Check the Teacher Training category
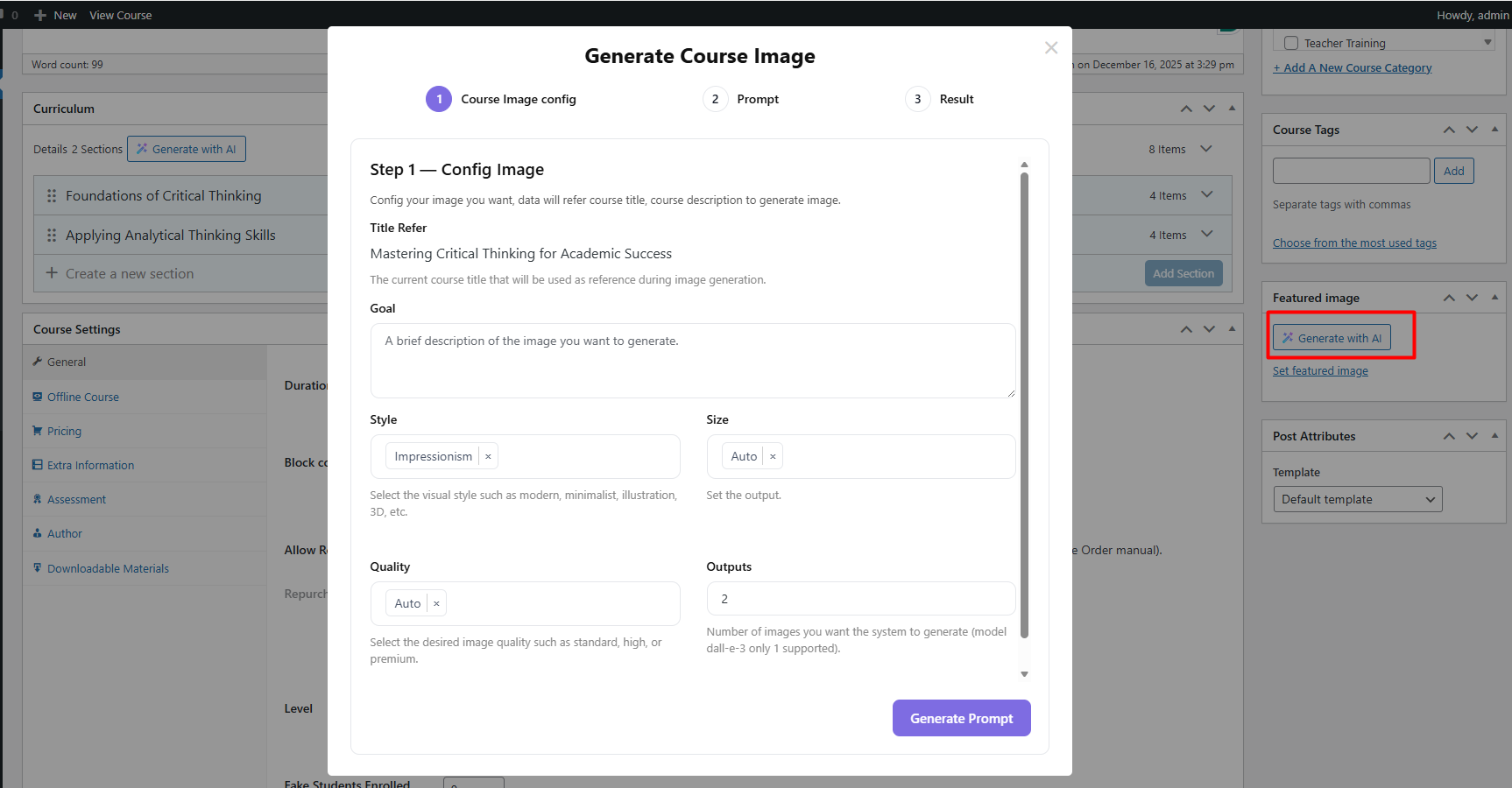Screen dimensions: 1512x788 coord(1291,43)
